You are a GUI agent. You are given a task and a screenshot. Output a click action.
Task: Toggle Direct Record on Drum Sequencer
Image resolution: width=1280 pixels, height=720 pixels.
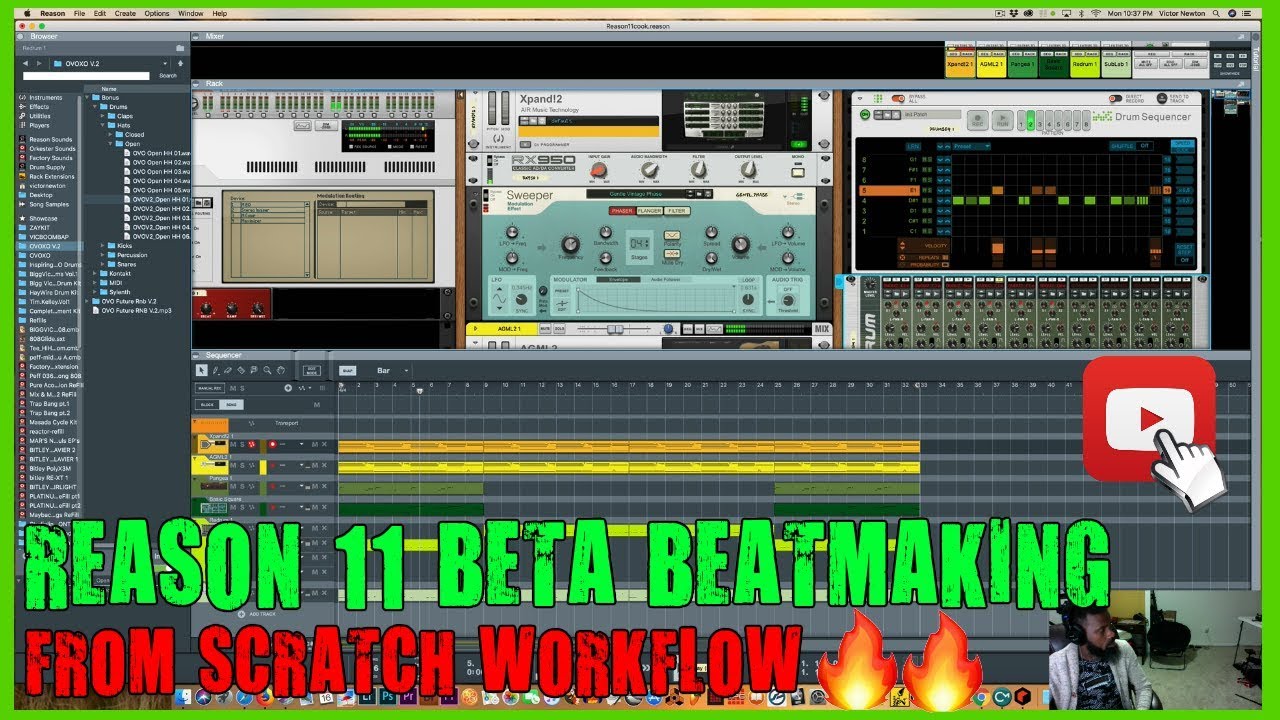tap(1115, 98)
